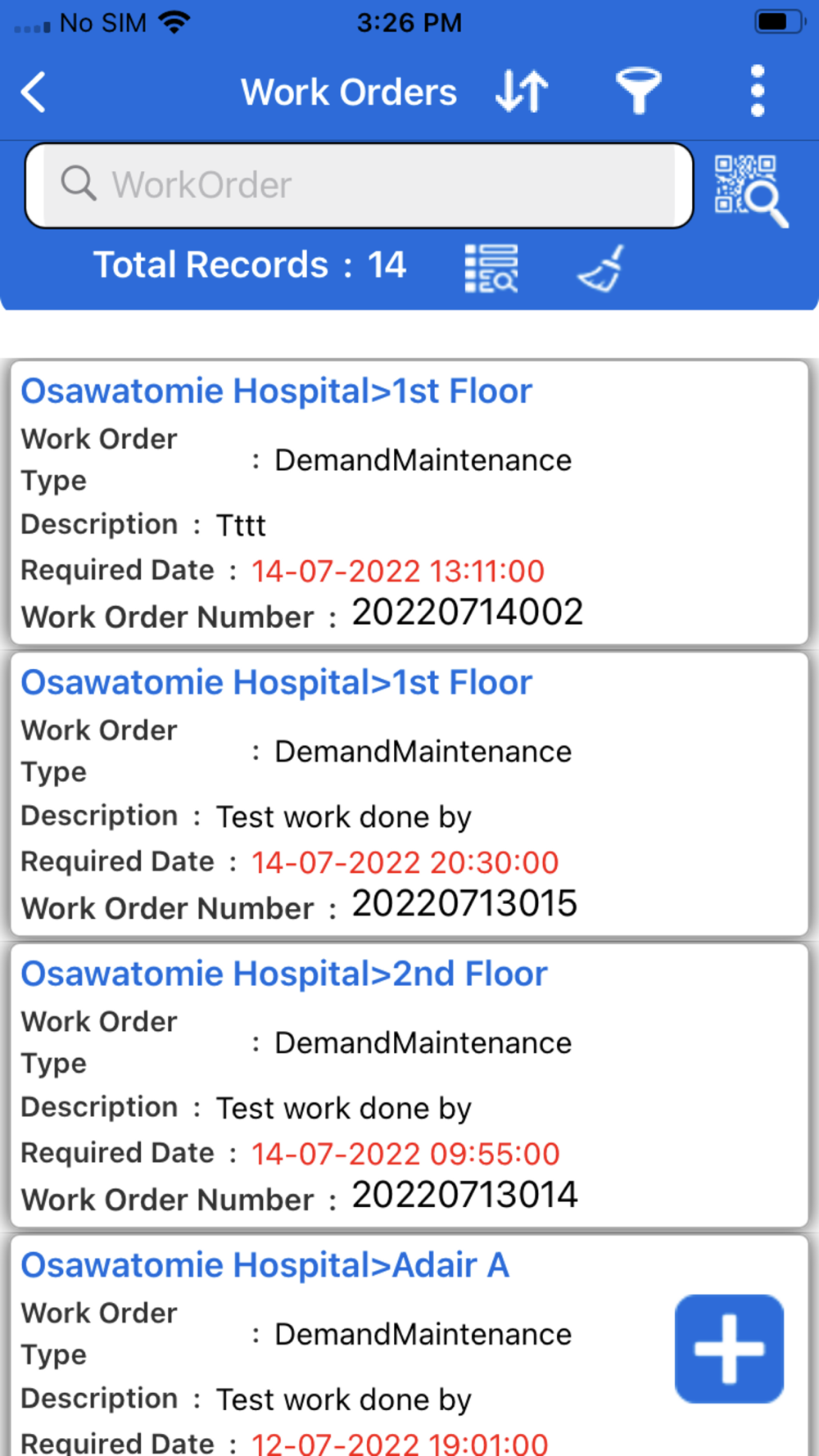Tap the Work Orders title

[348, 92]
